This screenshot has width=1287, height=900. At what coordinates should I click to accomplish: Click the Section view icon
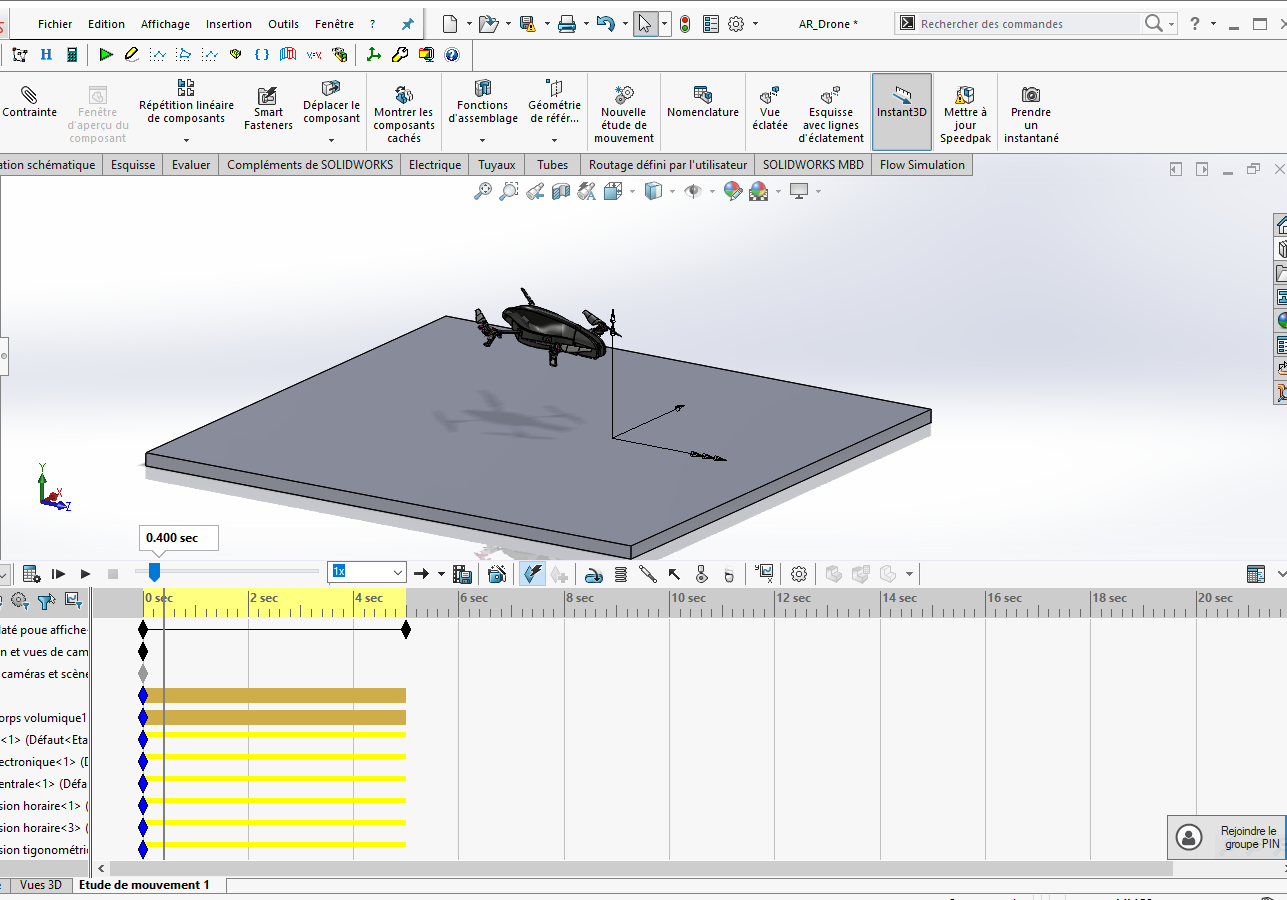[x=561, y=190]
